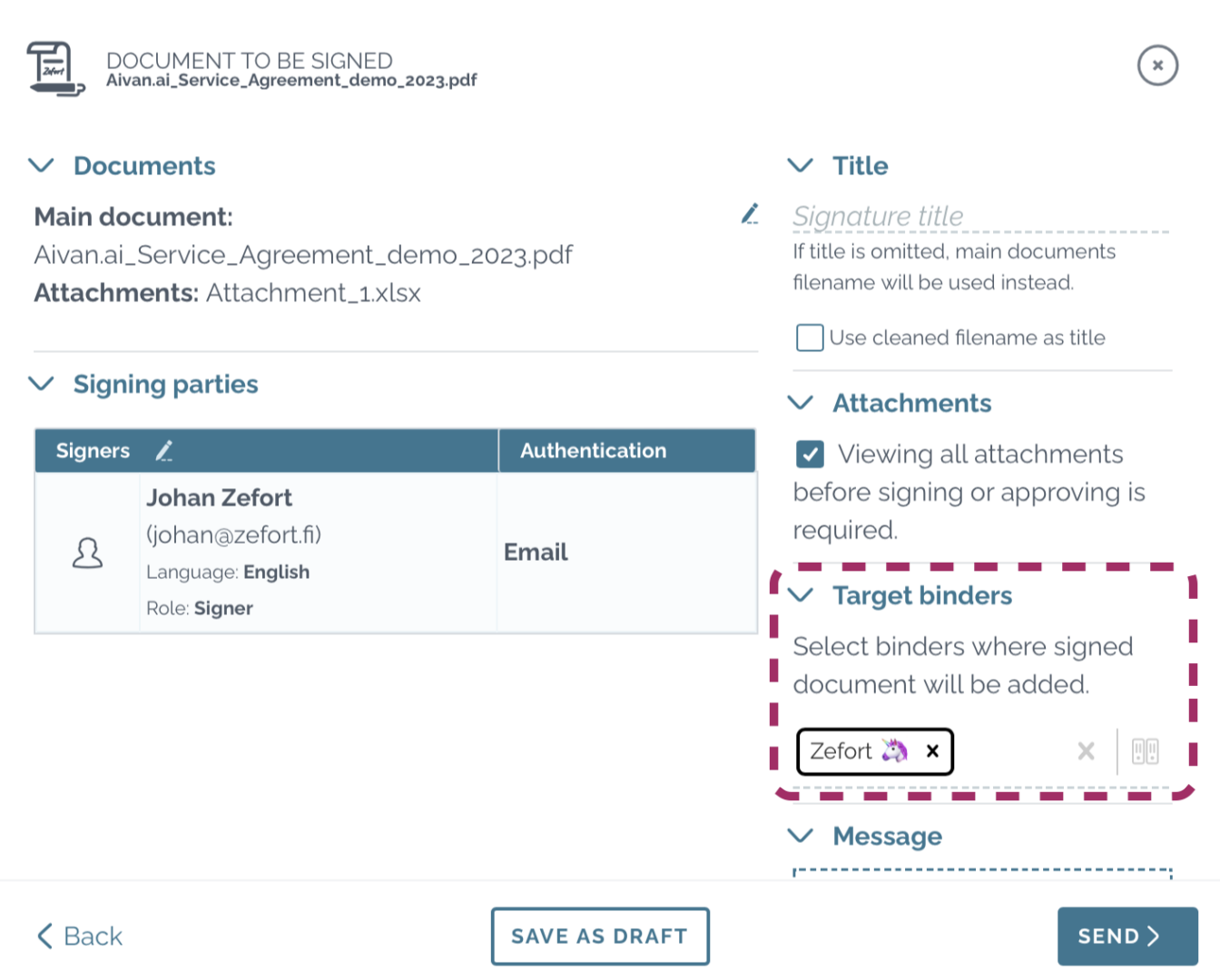The image size is (1220, 980).
Task: Close the document signing dialog
Action: click(1157, 65)
